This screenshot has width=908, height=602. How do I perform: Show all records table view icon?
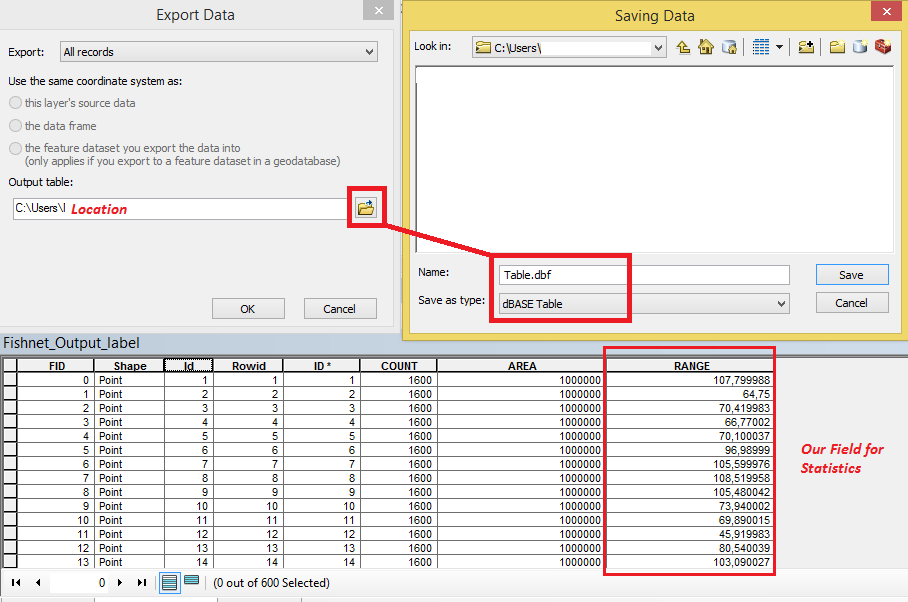click(x=169, y=582)
